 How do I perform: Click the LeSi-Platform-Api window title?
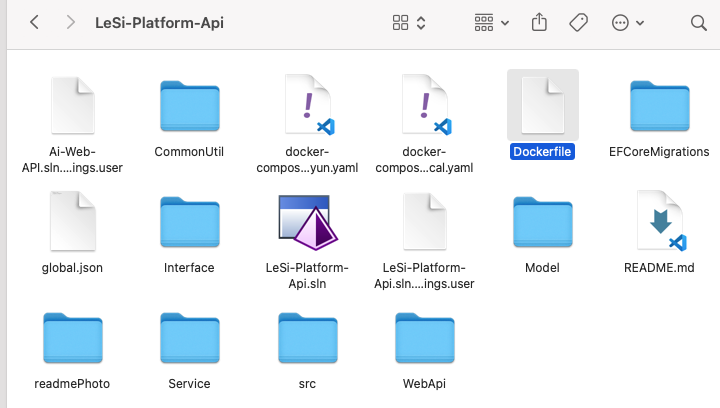(x=159, y=22)
